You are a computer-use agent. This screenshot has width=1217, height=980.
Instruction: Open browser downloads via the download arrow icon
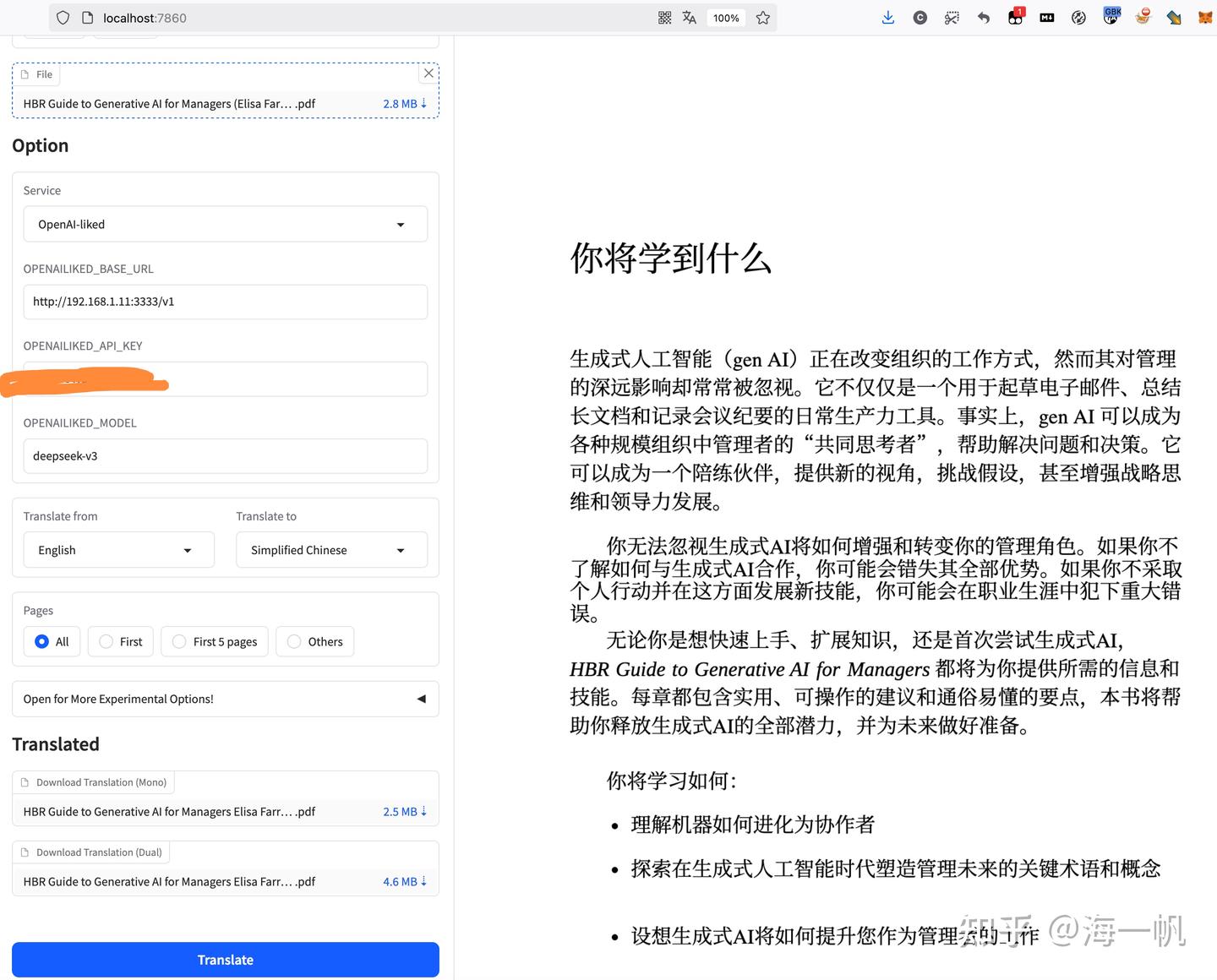coord(887,17)
